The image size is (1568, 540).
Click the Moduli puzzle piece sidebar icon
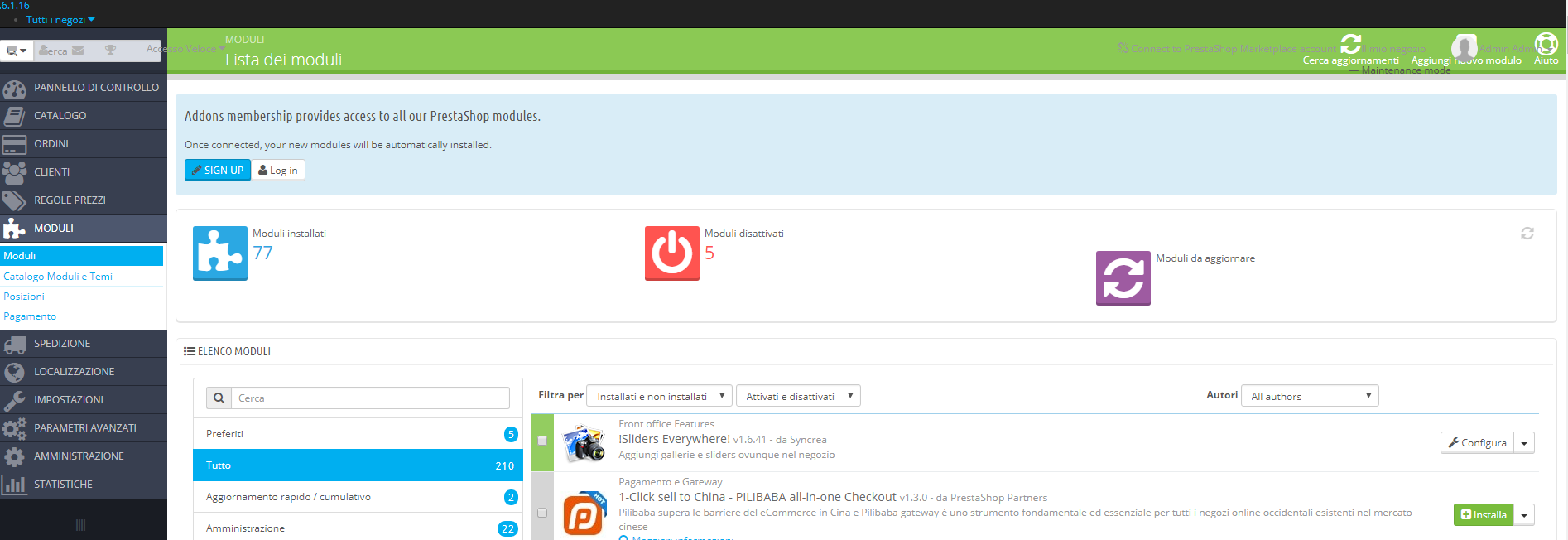[14, 229]
